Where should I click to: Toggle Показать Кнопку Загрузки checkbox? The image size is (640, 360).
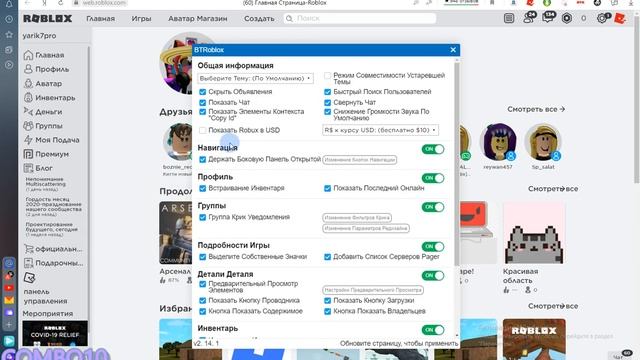[x=327, y=300]
